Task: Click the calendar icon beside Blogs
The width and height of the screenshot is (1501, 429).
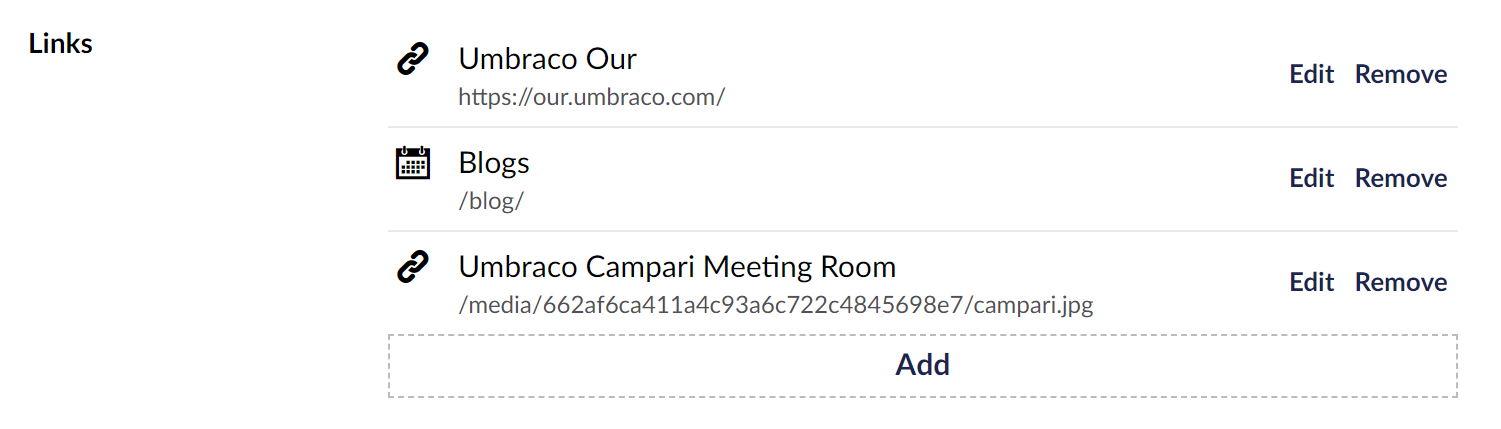Action: point(413,163)
